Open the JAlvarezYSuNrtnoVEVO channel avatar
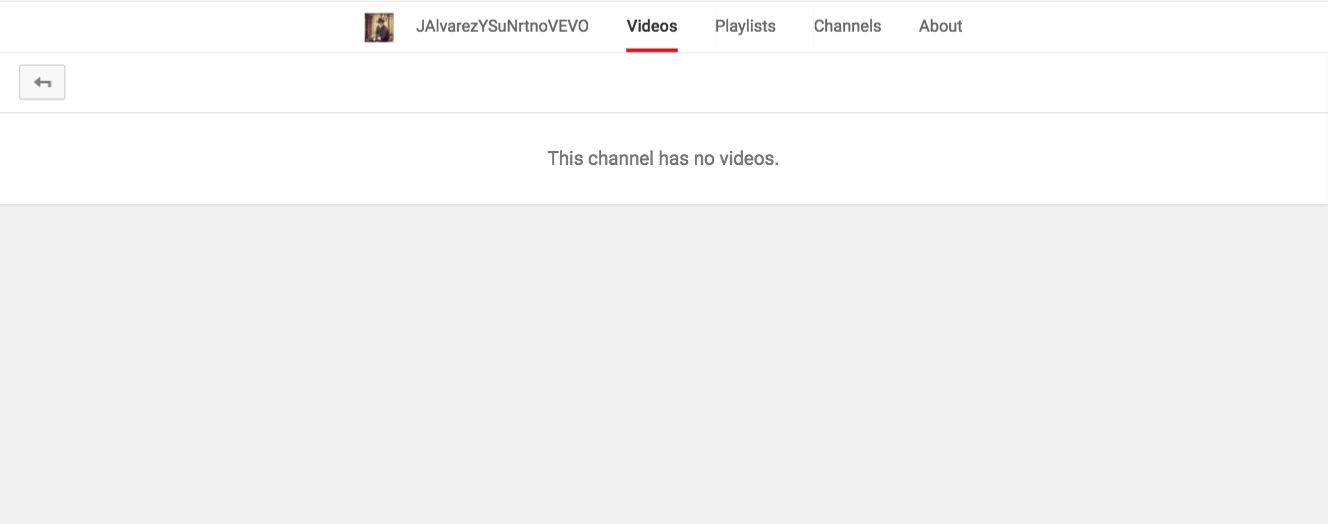The image size is (1328, 524). tap(379, 27)
